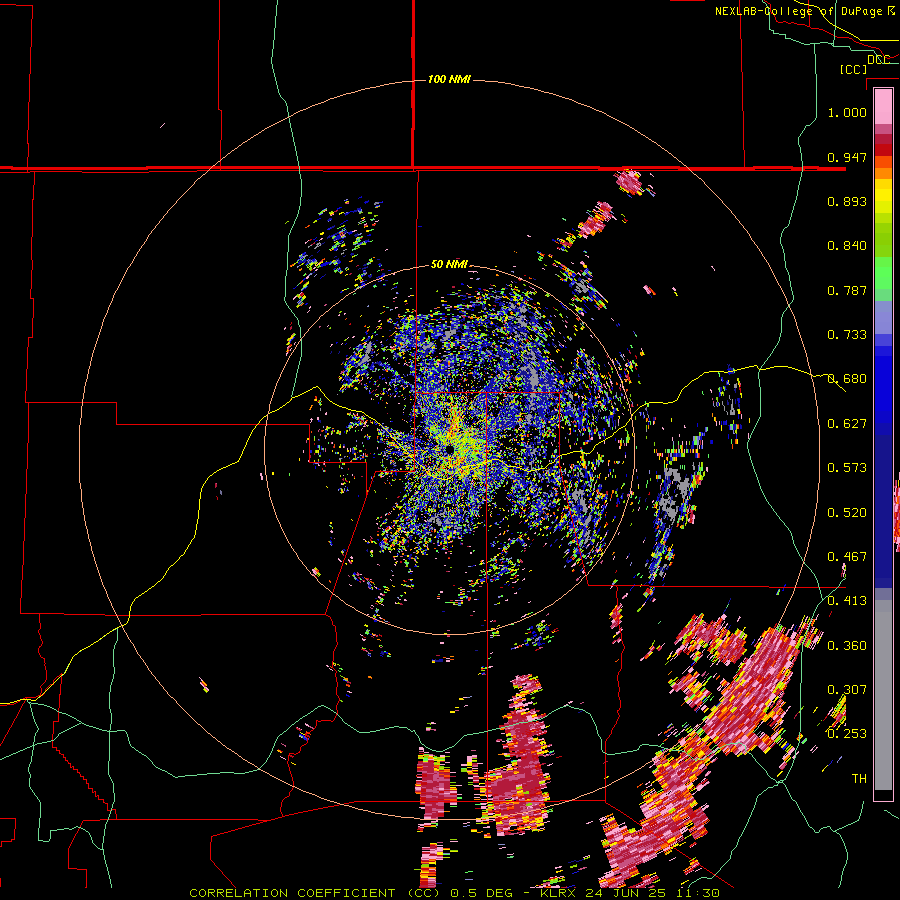Click the 0.840 value on the color scale
This screenshot has height=900, width=900.
pyautogui.click(x=847, y=246)
